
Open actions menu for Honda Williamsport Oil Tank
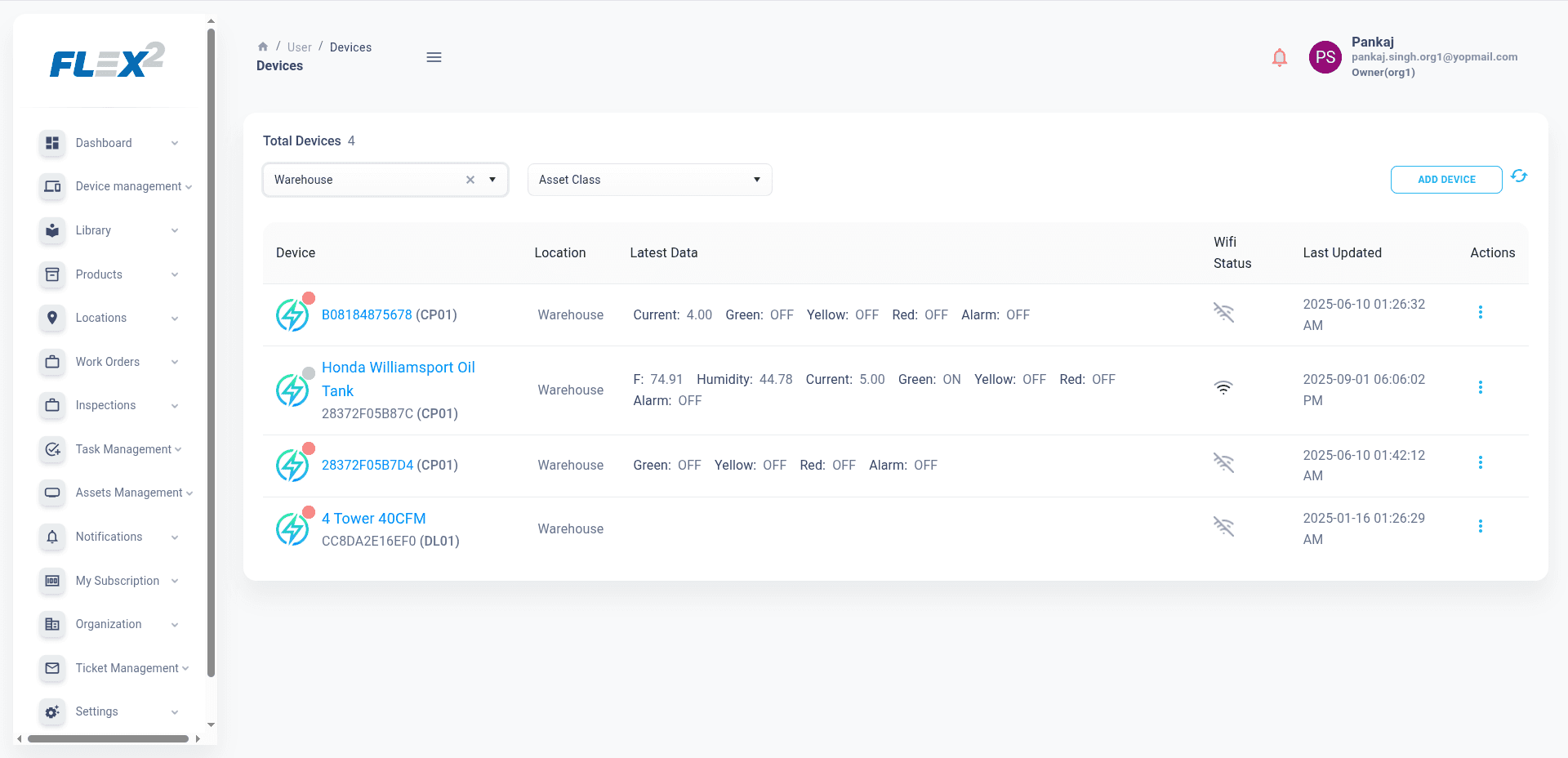(1480, 388)
